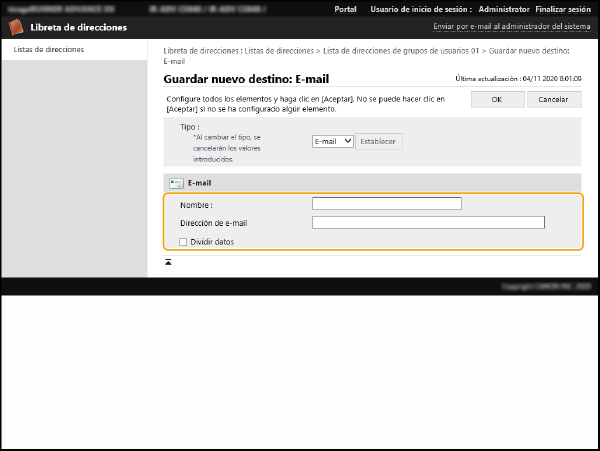Click the Última actualización timestamp

click(x=518, y=78)
